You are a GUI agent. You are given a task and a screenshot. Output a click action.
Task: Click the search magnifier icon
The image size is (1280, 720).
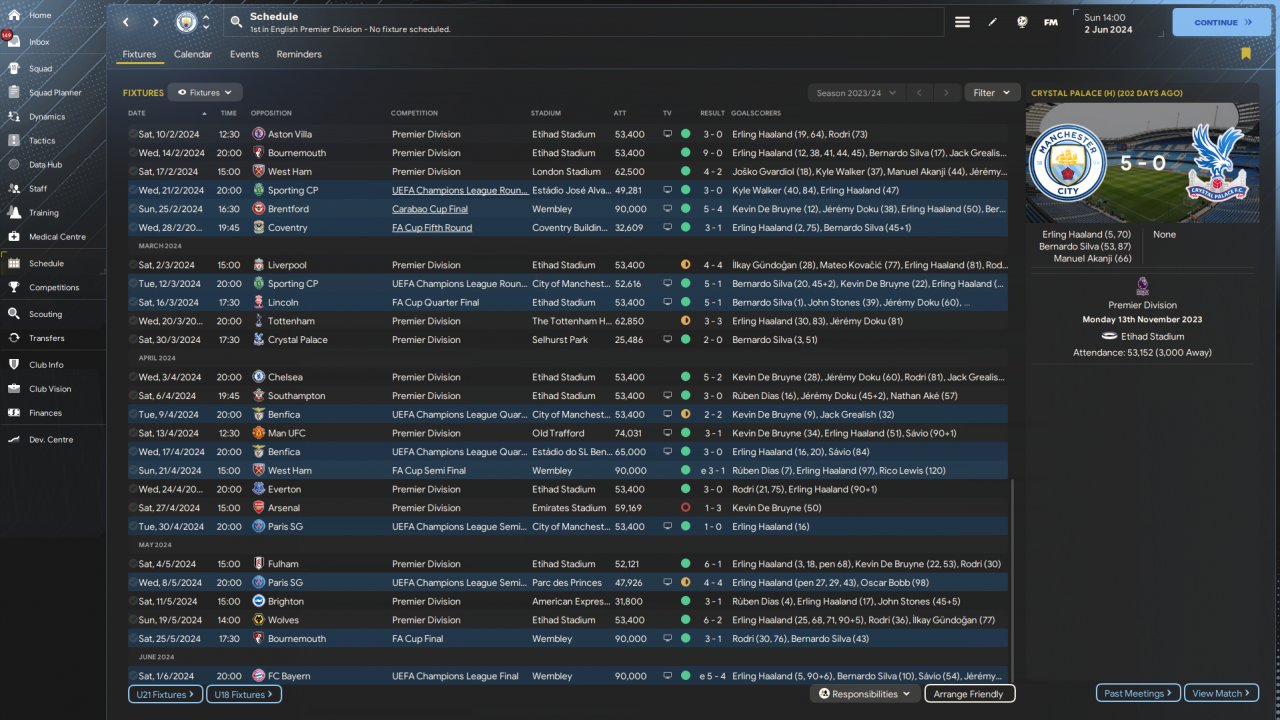click(x=236, y=22)
